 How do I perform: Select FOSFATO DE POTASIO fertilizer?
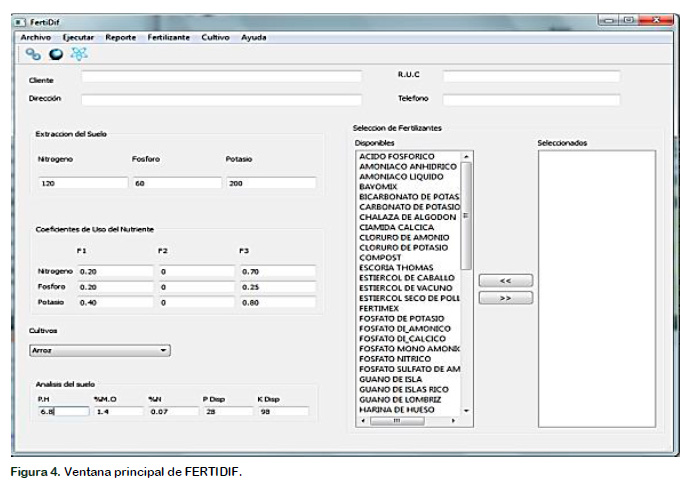[x=401, y=319]
